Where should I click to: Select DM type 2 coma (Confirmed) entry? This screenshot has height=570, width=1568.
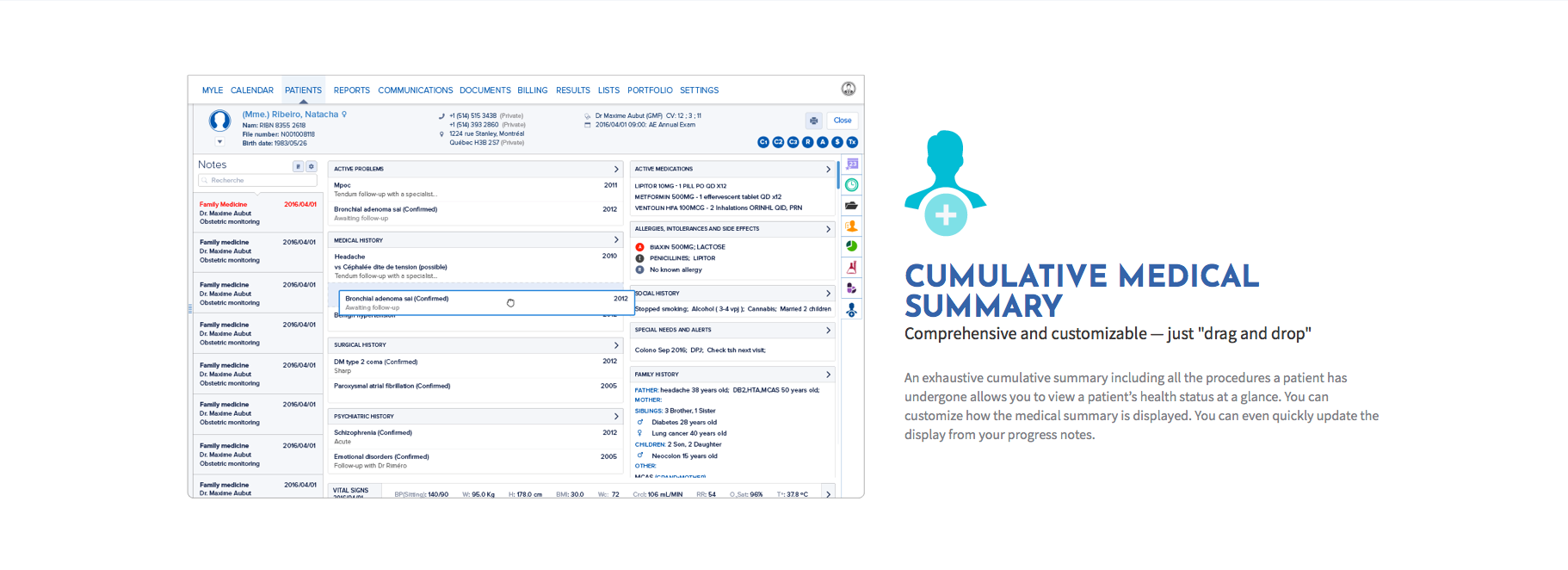pos(475,366)
